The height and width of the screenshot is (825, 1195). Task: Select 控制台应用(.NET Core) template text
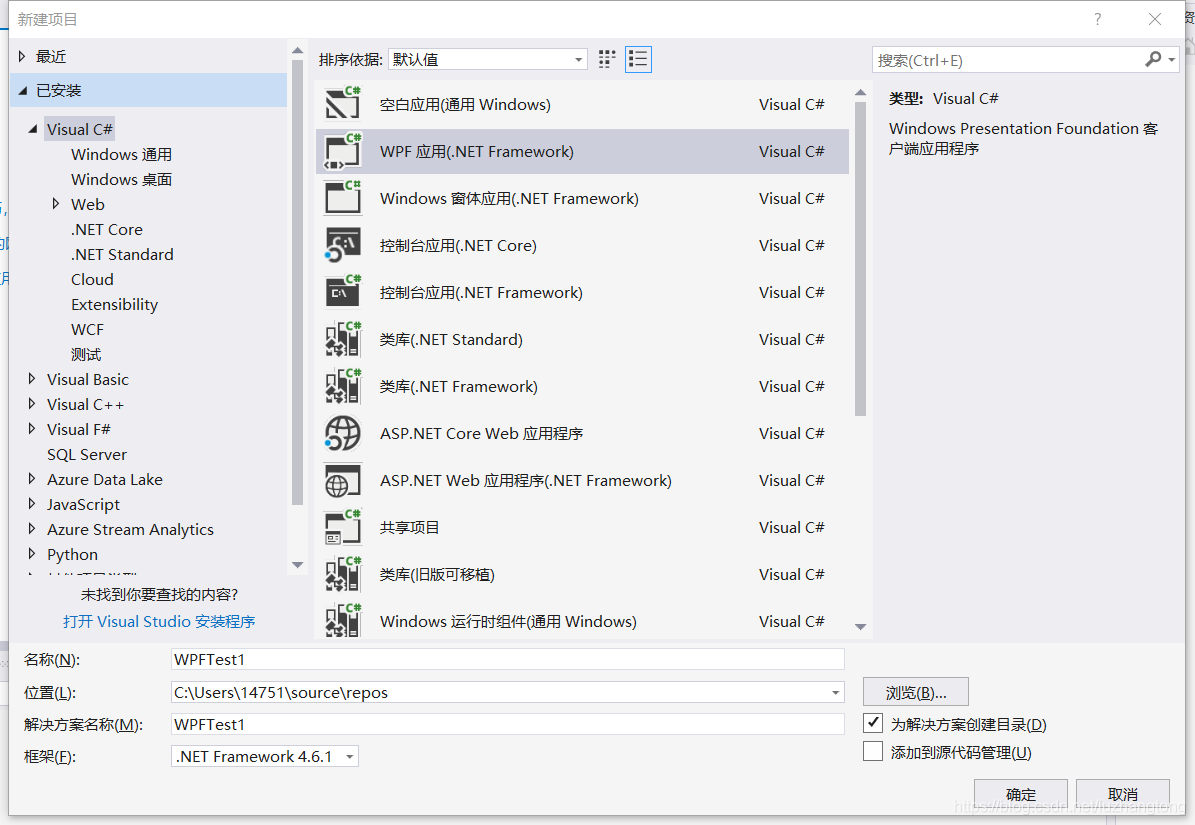coord(458,245)
